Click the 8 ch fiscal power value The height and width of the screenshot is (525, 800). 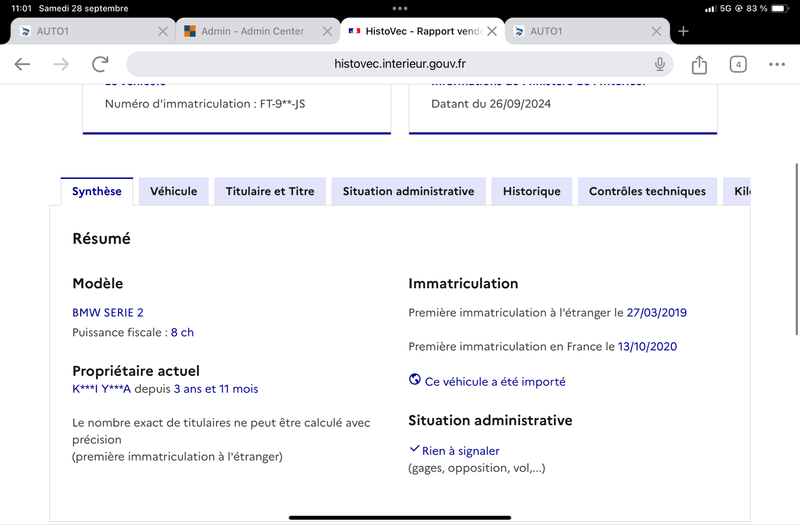pyautogui.click(x=182, y=332)
